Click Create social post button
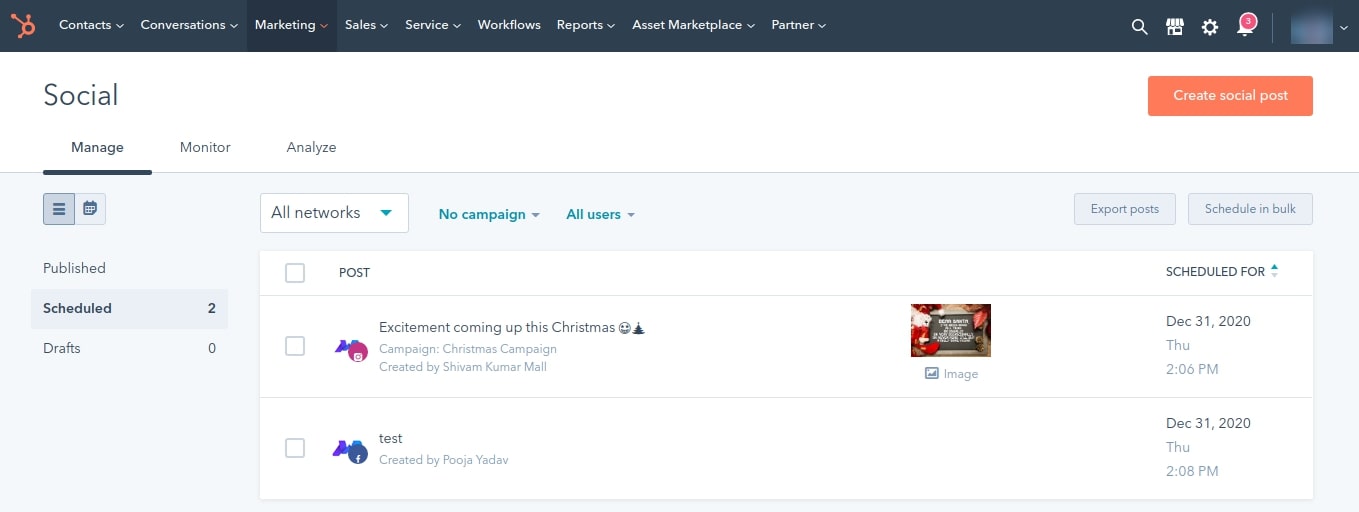This screenshot has height=512, width=1359. pyautogui.click(x=1230, y=96)
